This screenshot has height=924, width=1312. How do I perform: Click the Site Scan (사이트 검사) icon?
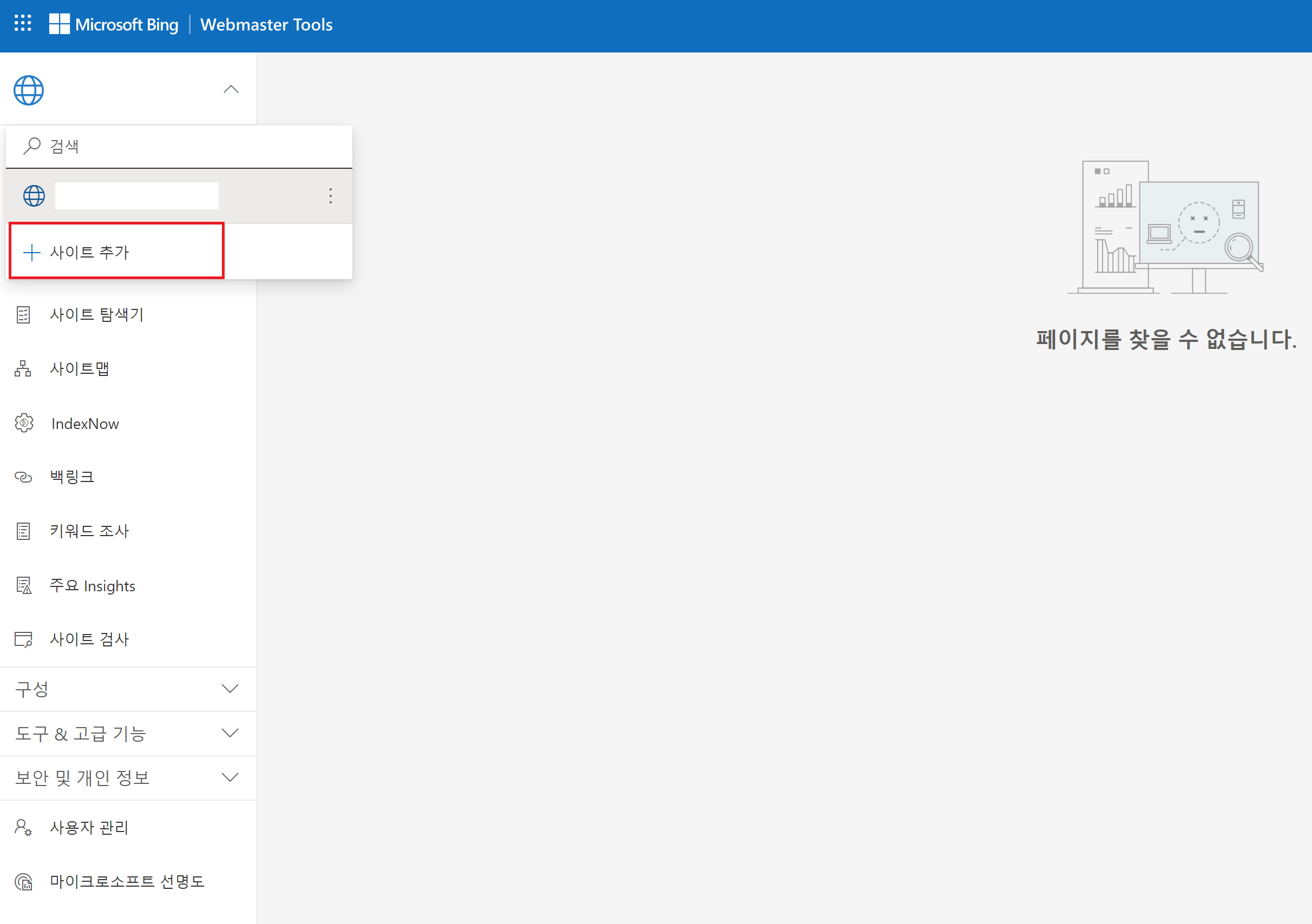(x=23, y=639)
